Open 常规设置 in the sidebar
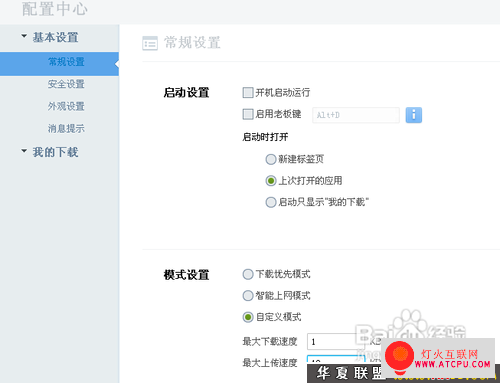The height and width of the screenshot is (383, 500). pyautogui.click(x=59, y=64)
